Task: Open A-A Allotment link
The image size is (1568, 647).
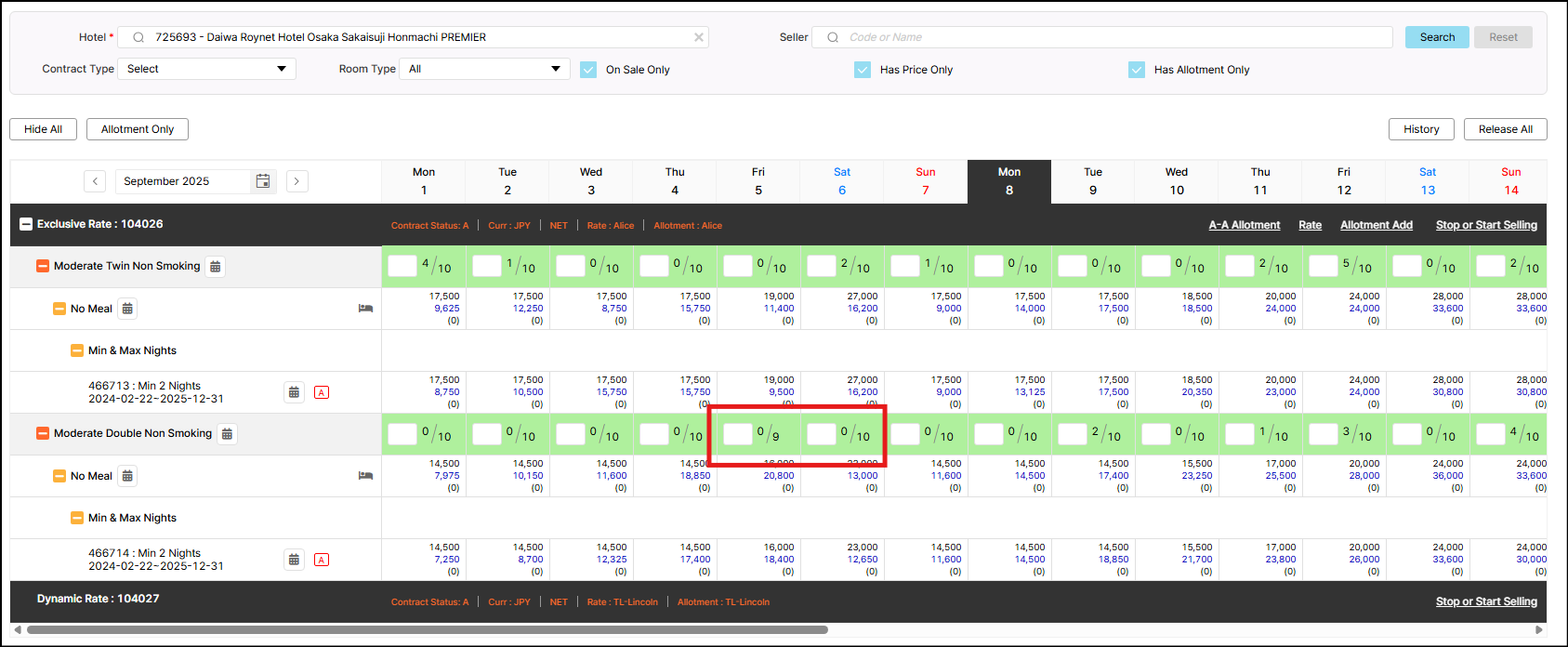Action: click(x=1244, y=225)
